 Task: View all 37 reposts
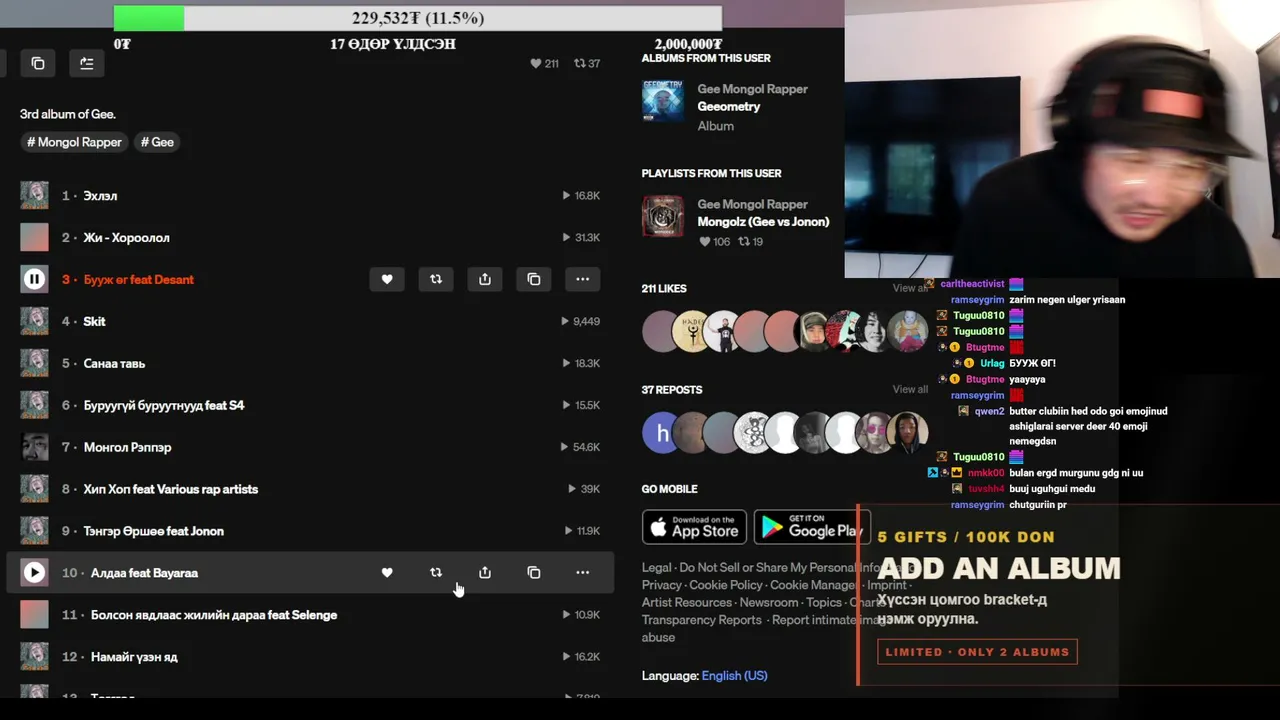pos(910,390)
